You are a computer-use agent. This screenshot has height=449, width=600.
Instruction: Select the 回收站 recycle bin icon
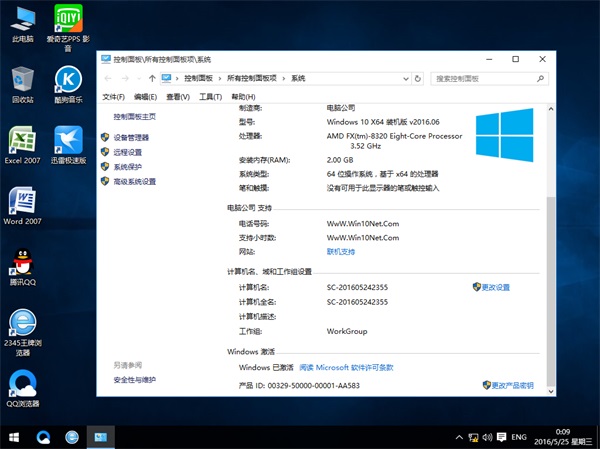pyautogui.click(x=22, y=85)
